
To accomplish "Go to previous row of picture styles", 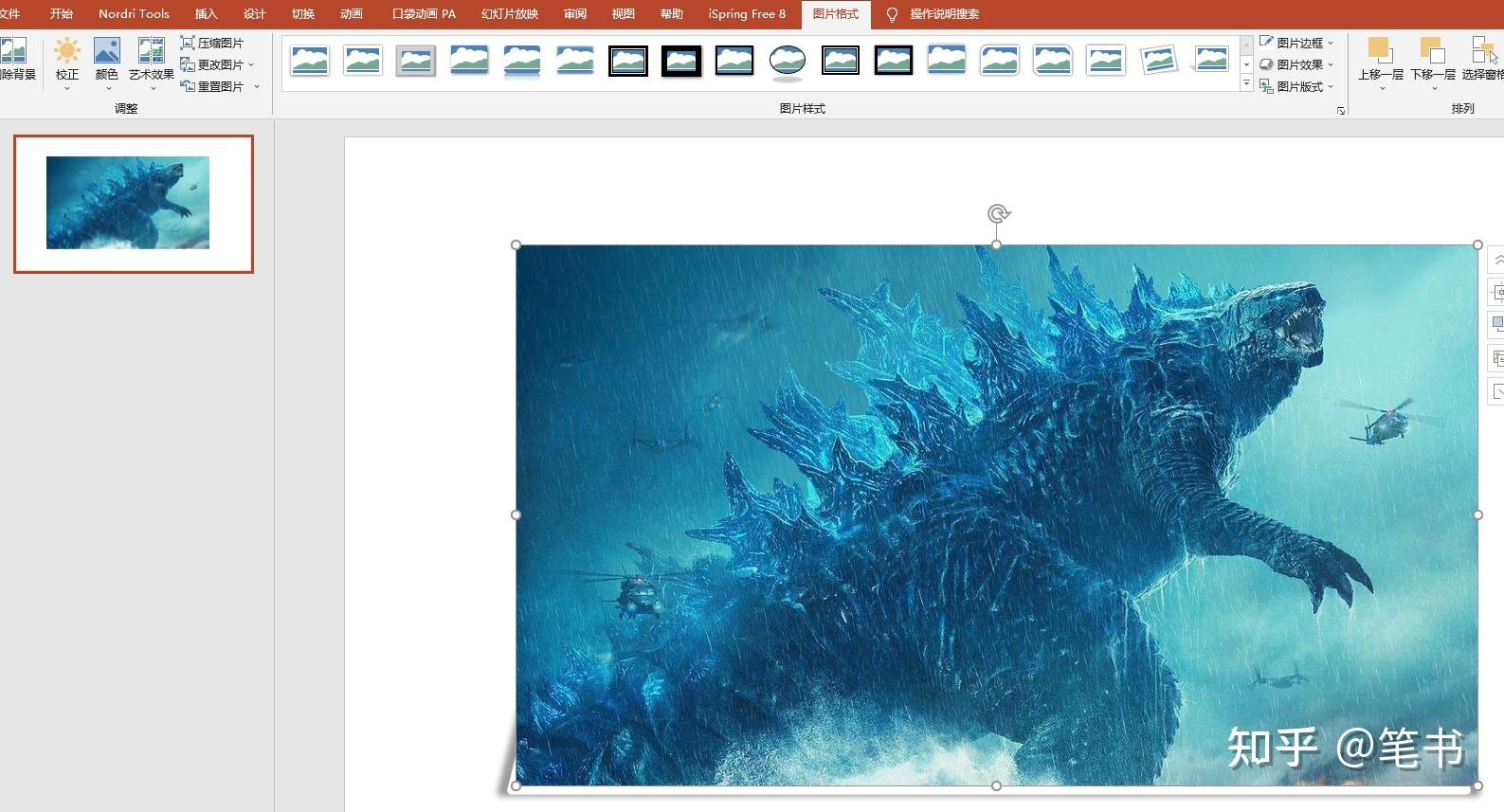I will click(x=1246, y=45).
